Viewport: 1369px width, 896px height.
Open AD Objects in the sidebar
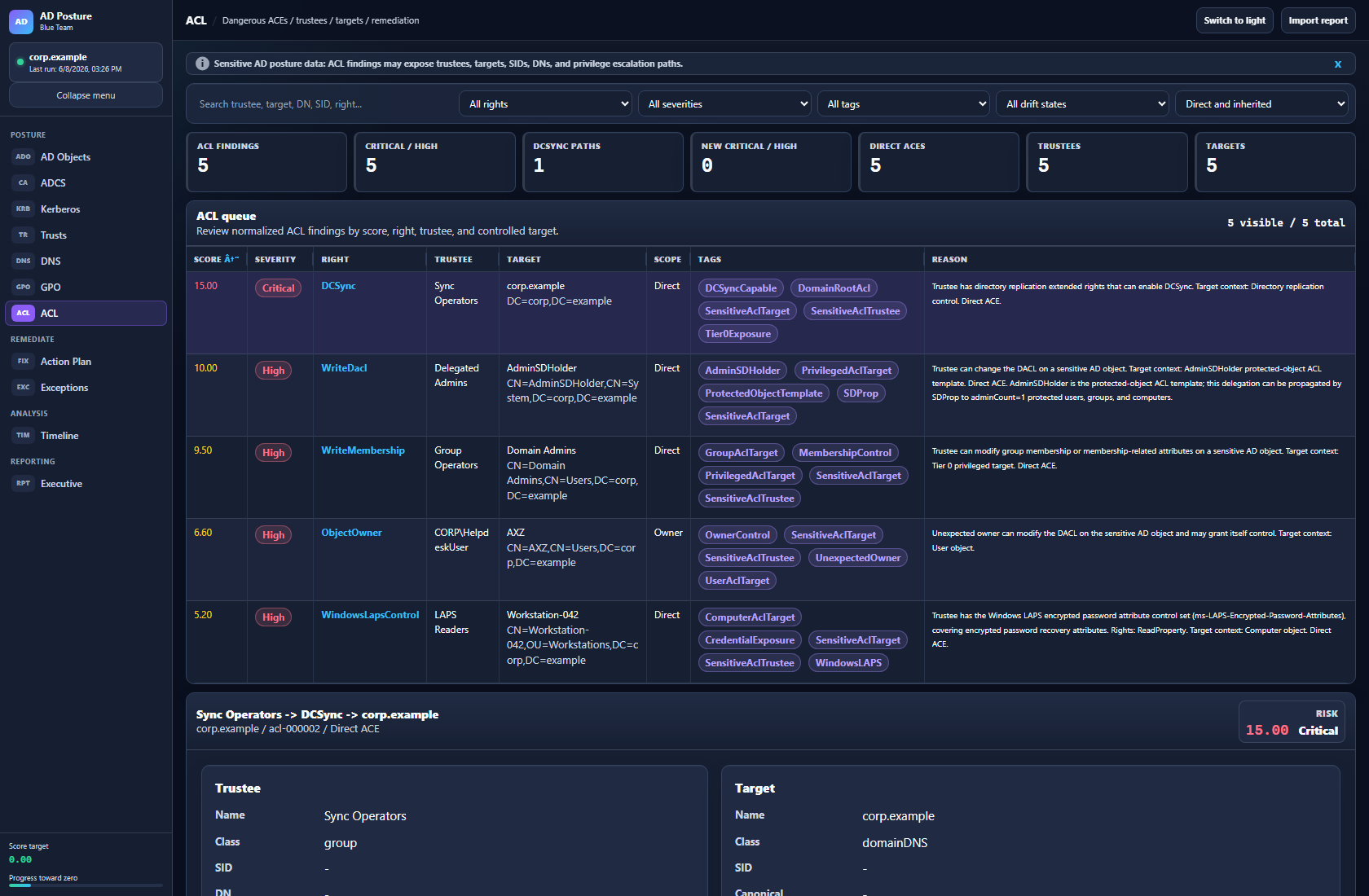[86, 157]
